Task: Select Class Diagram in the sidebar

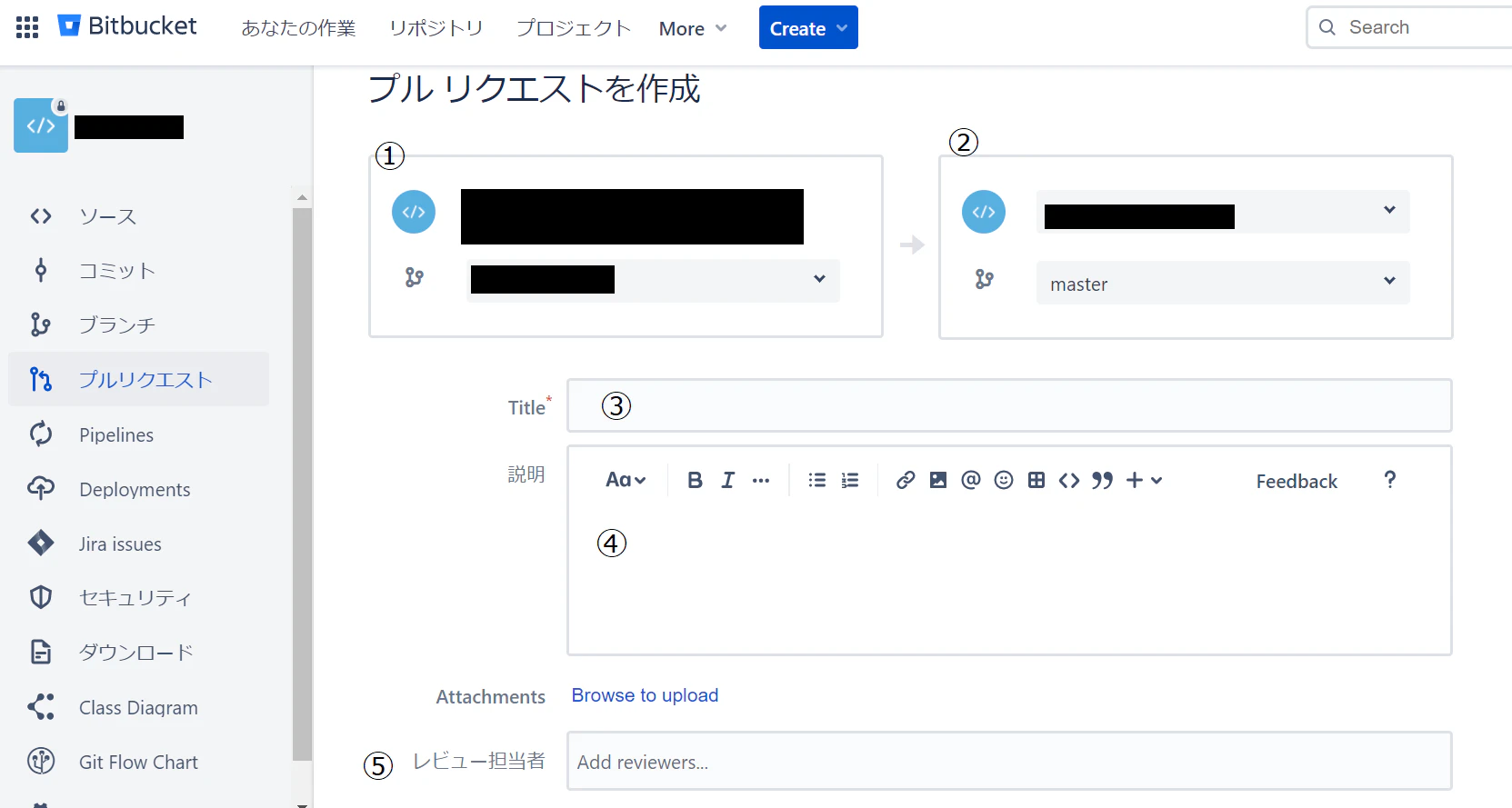Action: click(x=138, y=707)
